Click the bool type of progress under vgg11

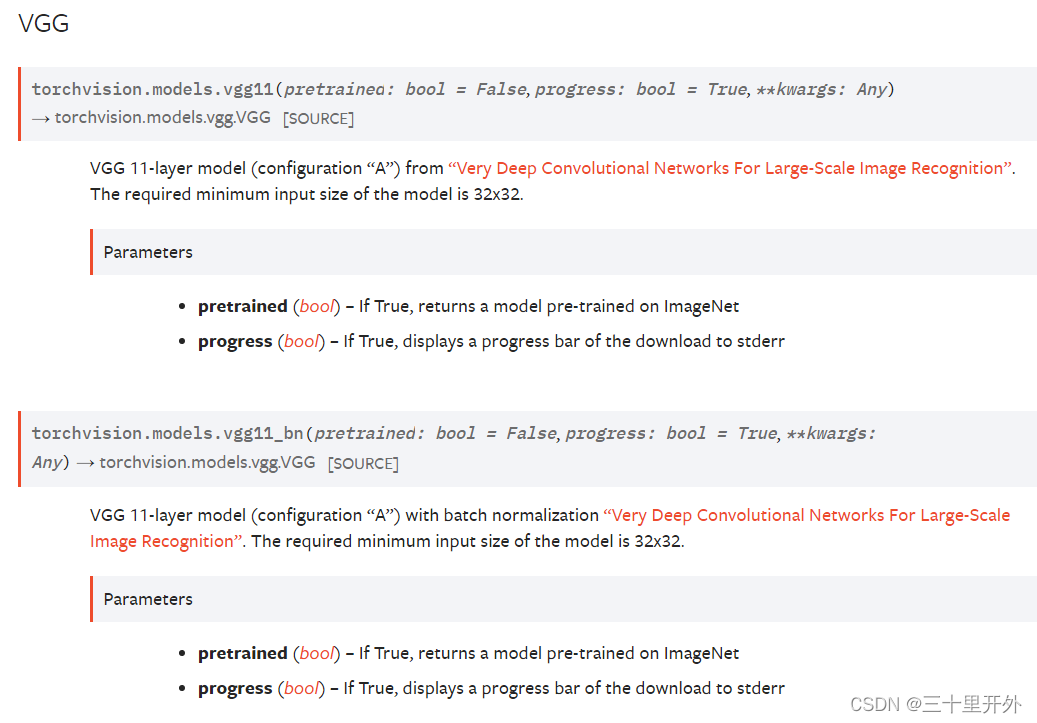pos(302,341)
